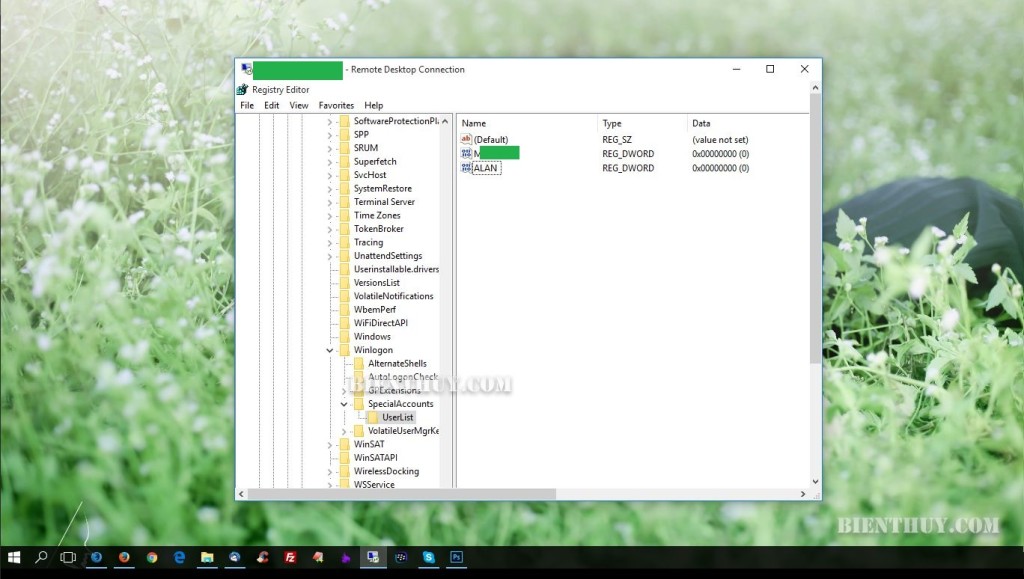Open the Favorites menu

336,105
